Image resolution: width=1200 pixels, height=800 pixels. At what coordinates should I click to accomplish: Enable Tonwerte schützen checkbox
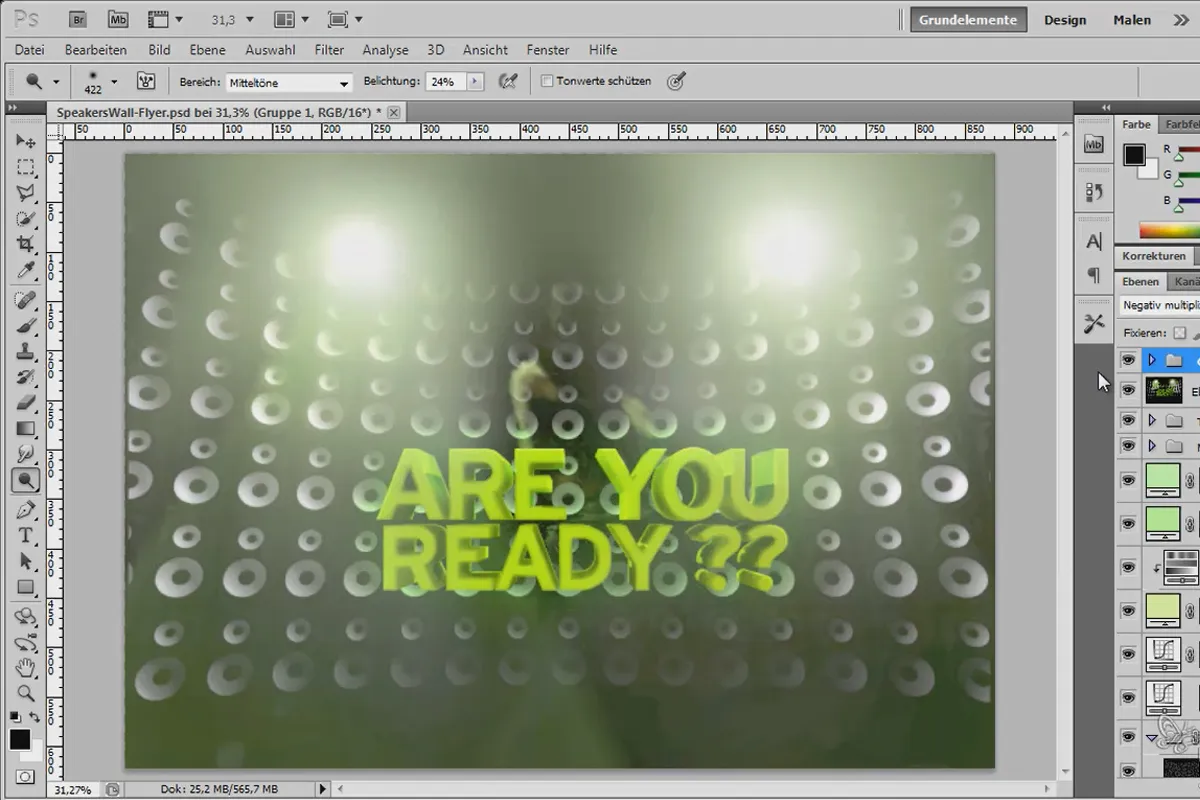coord(547,81)
